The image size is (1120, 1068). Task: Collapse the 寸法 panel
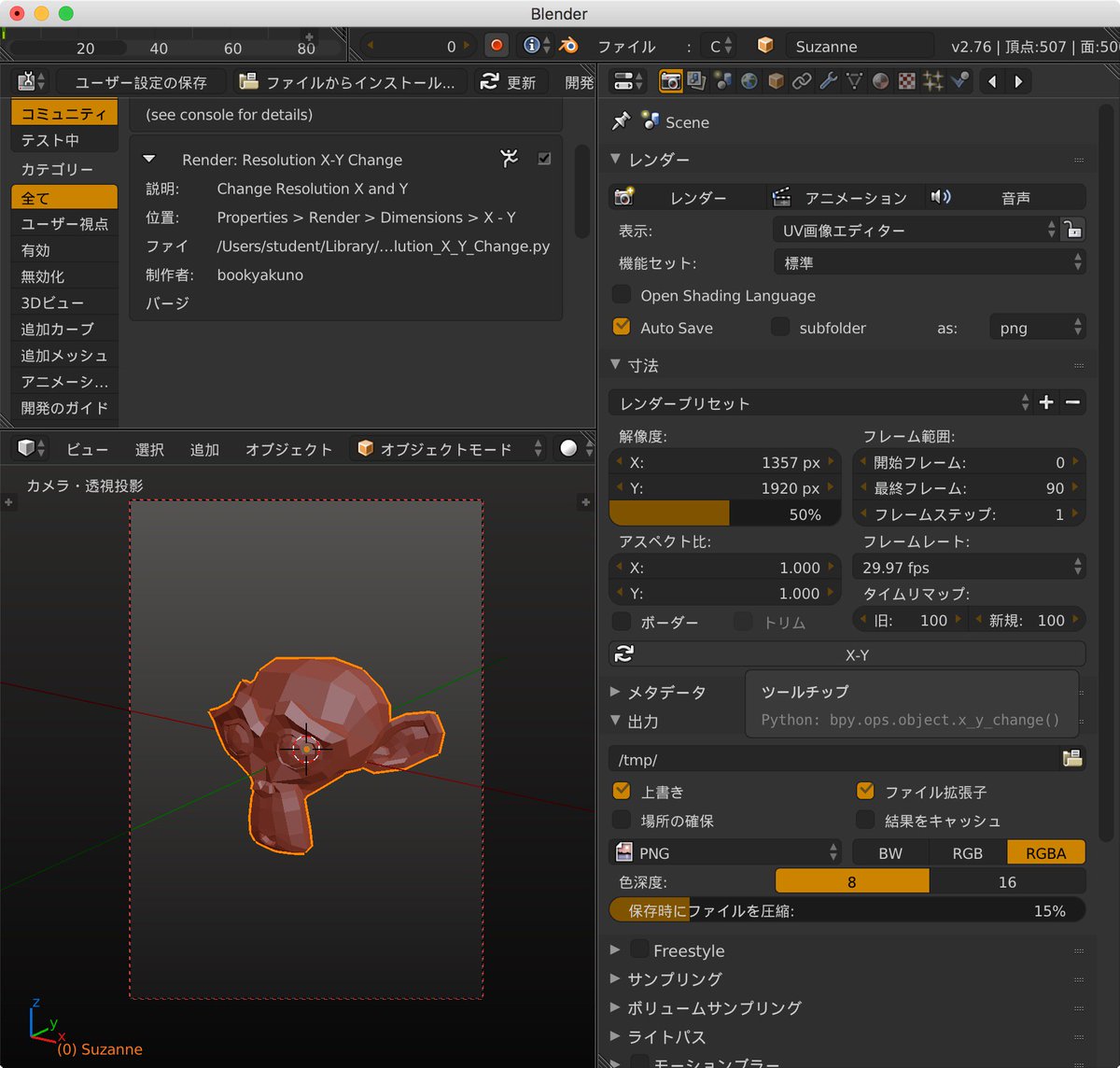[x=616, y=365]
